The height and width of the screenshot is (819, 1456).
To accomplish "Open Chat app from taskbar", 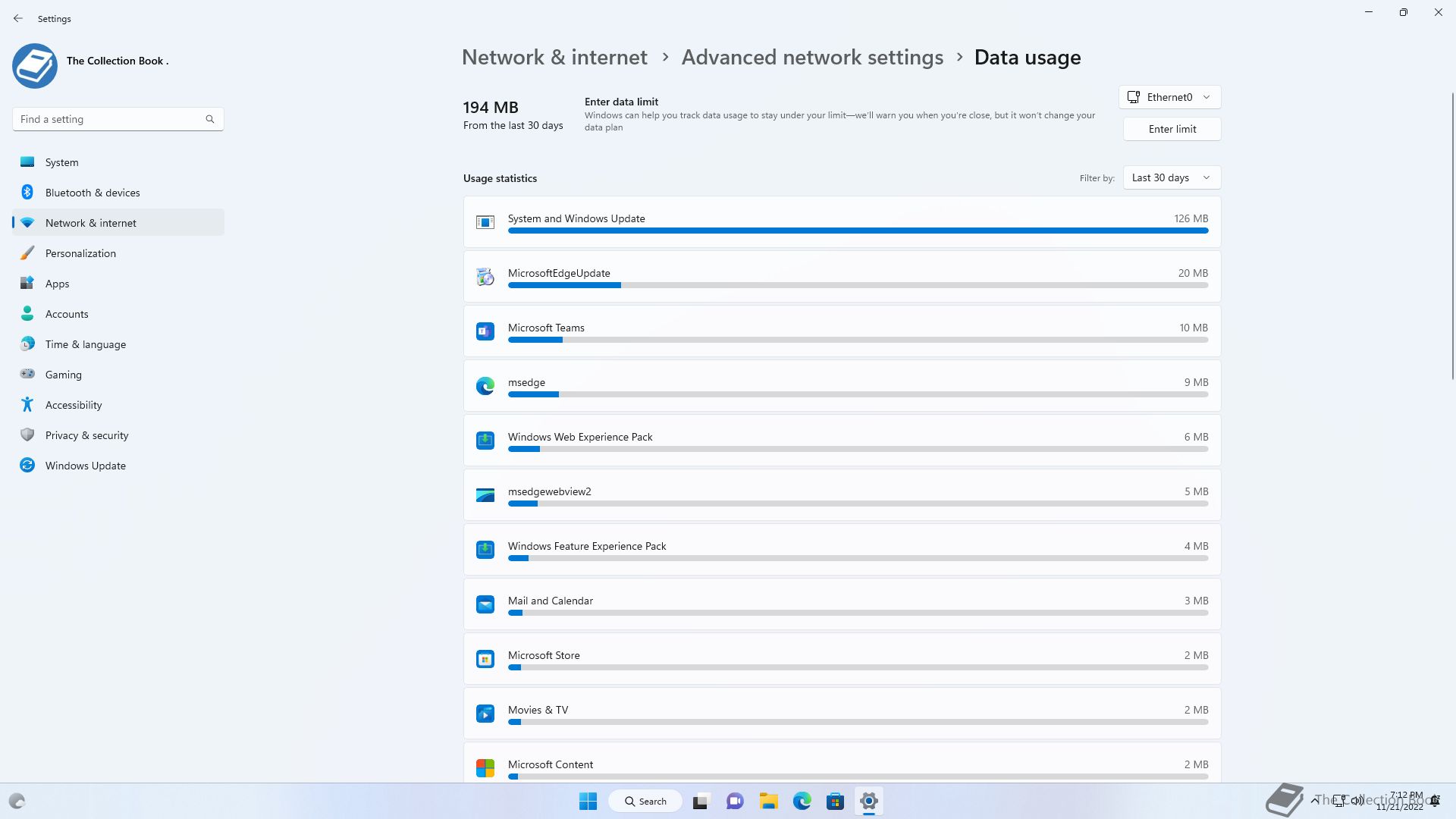I will (735, 801).
